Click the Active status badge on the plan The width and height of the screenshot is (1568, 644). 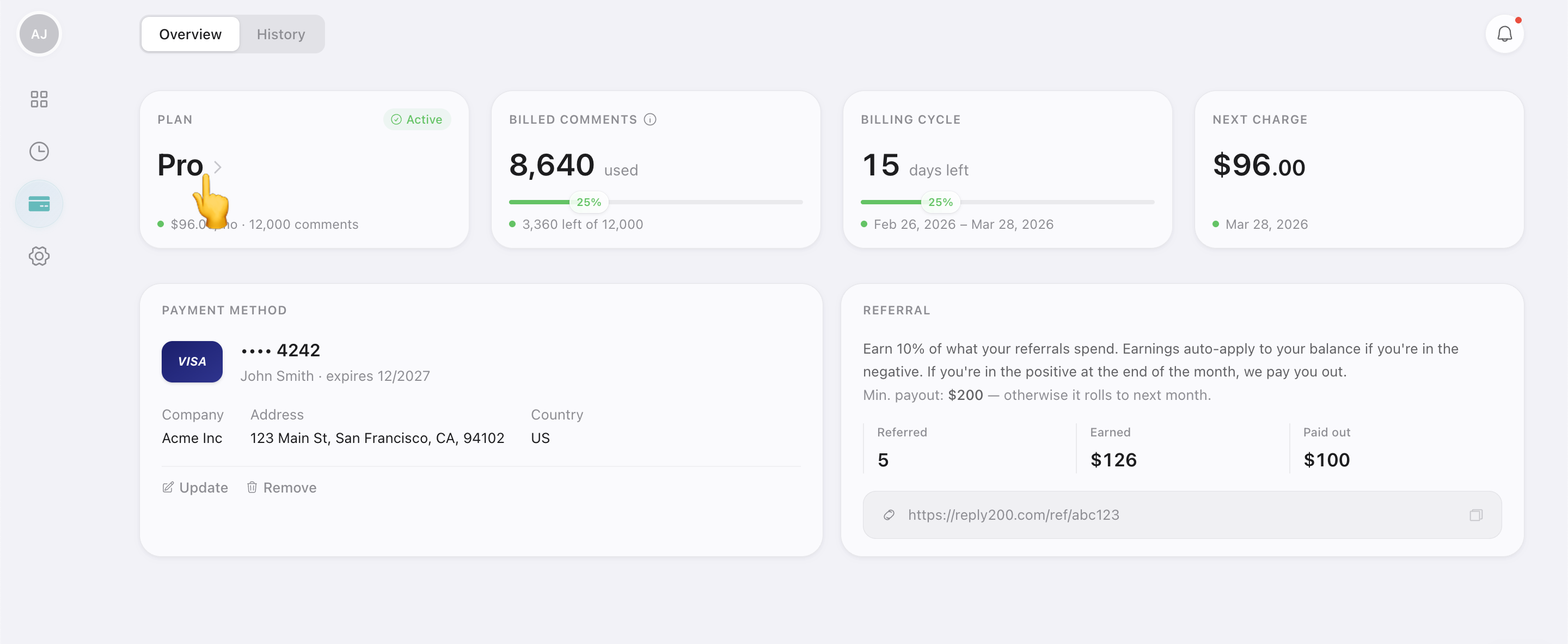(x=417, y=119)
